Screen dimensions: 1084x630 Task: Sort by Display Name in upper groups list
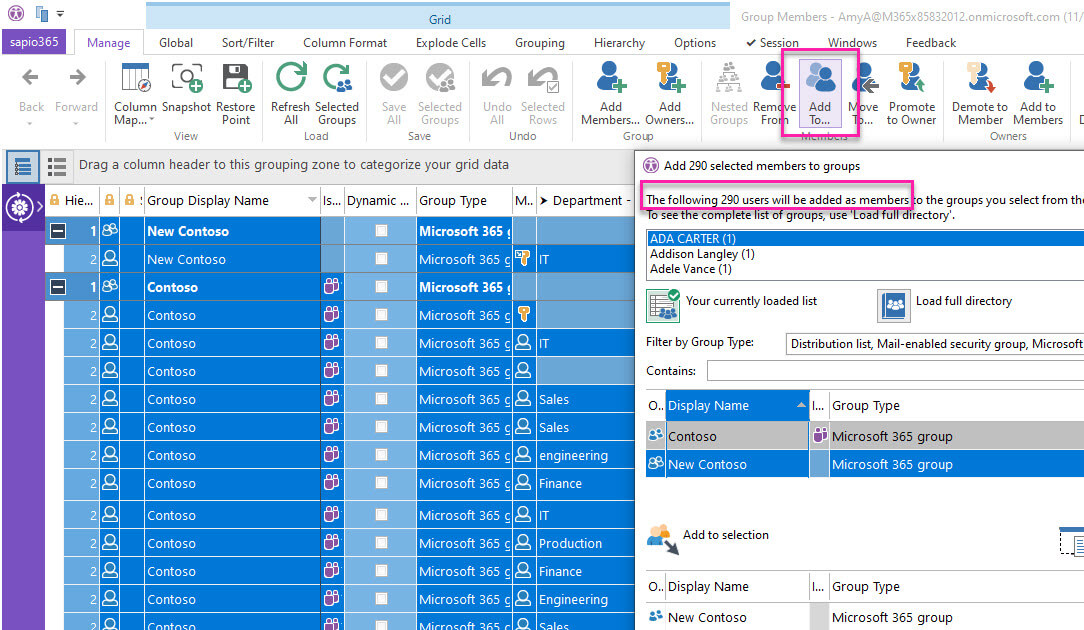[x=737, y=406]
